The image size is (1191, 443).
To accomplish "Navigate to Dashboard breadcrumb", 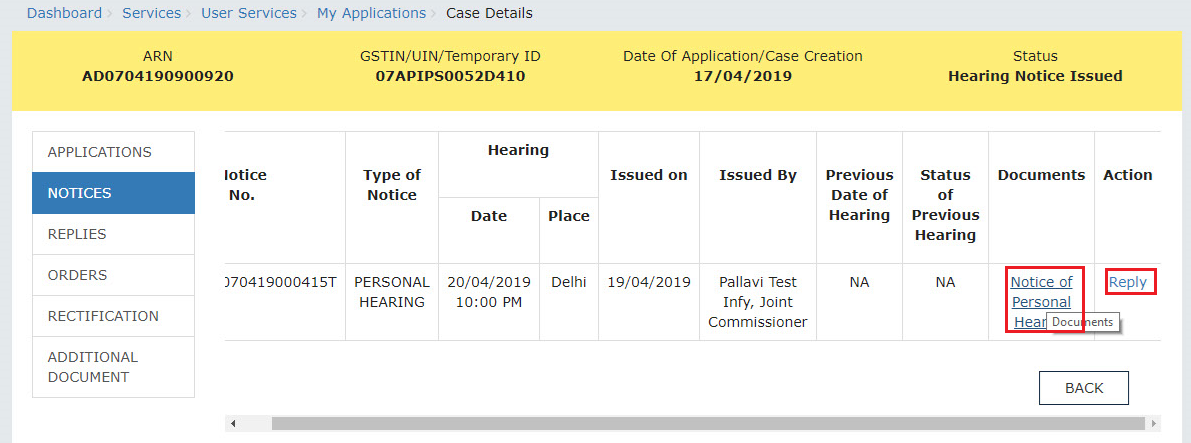I will (64, 13).
